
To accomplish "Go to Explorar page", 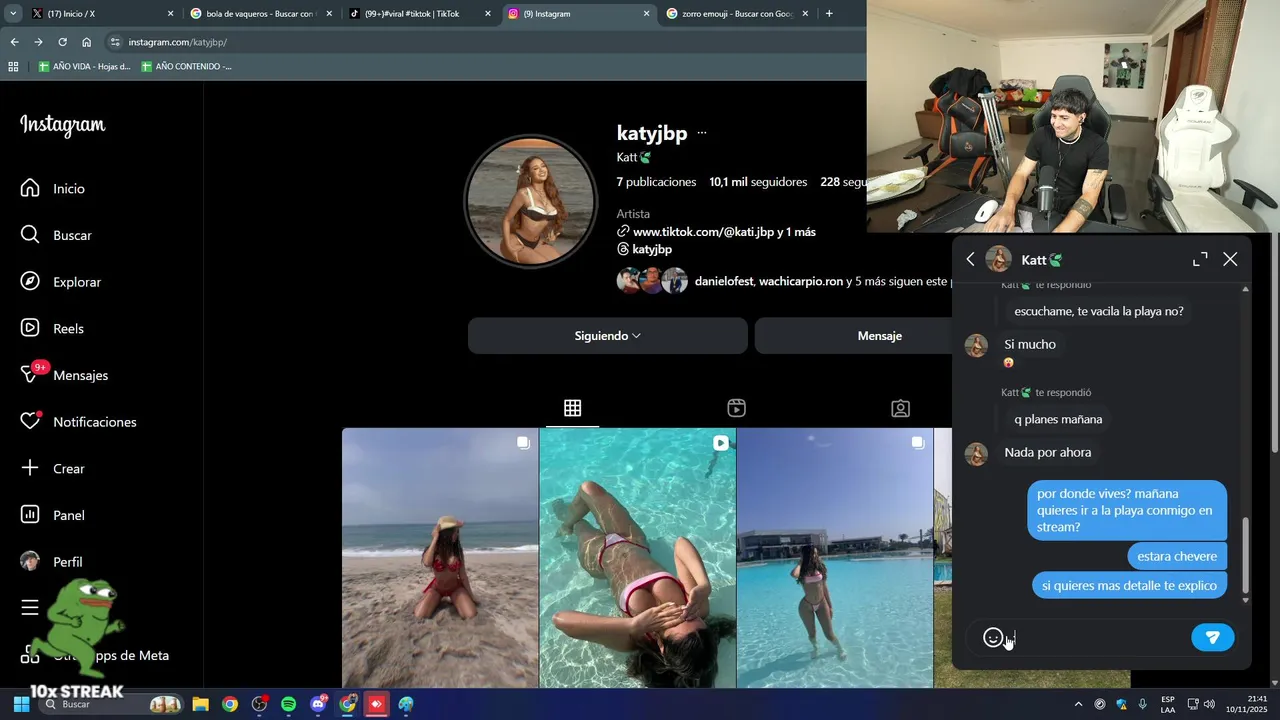I will [62, 282].
